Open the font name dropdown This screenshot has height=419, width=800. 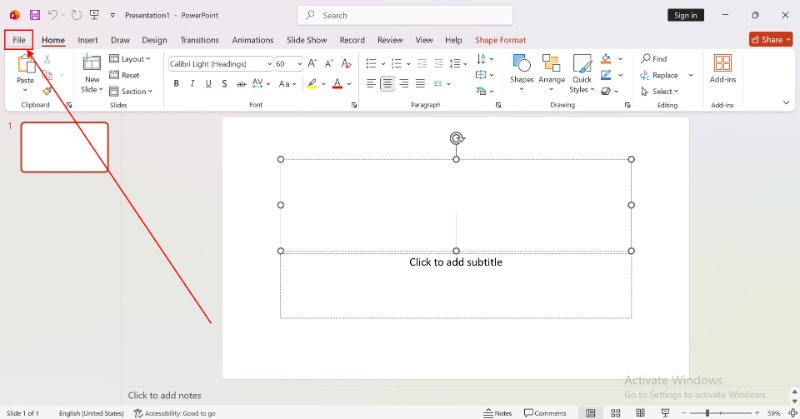pyautogui.click(x=267, y=63)
